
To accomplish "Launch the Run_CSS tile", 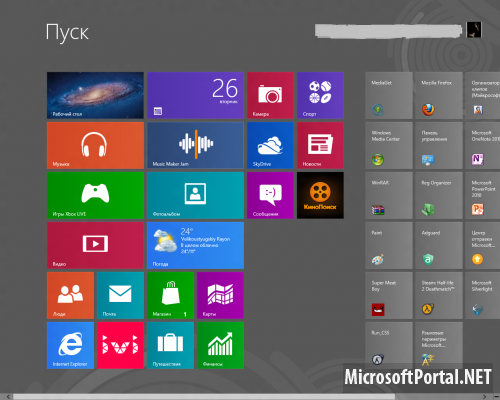I will tap(389, 345).
